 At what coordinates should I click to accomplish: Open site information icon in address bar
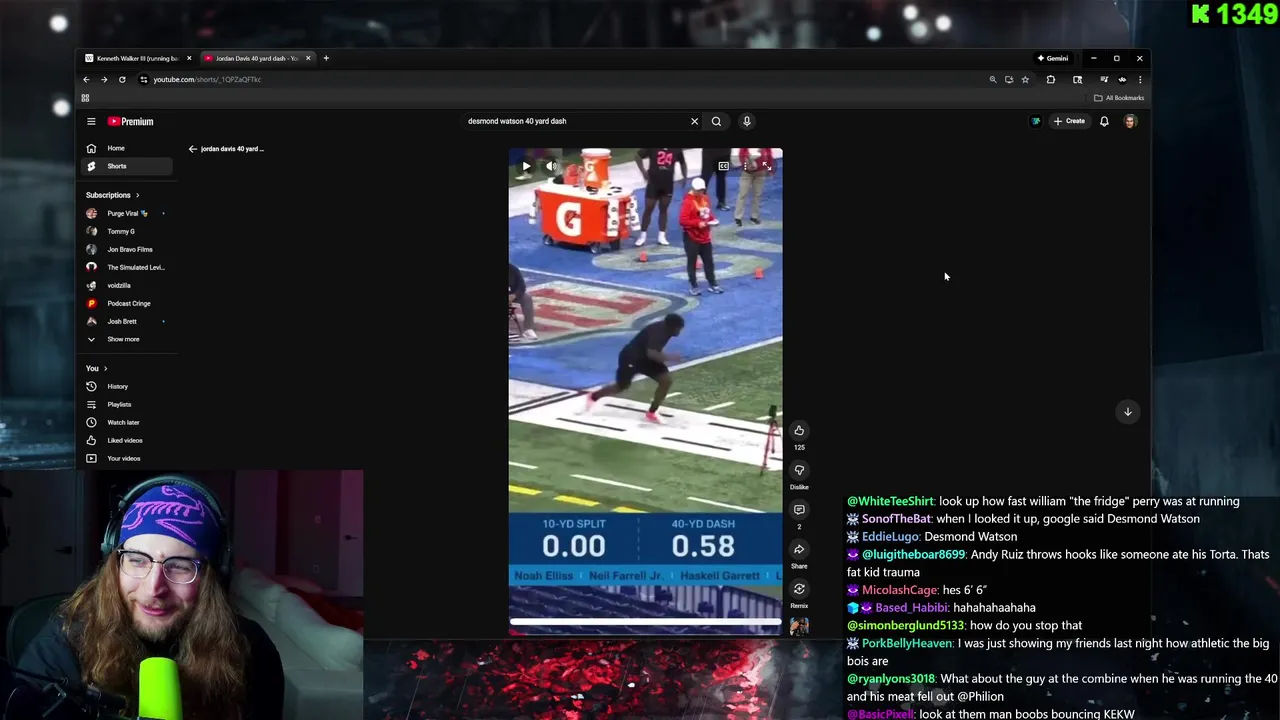click(x=144, y=79)
